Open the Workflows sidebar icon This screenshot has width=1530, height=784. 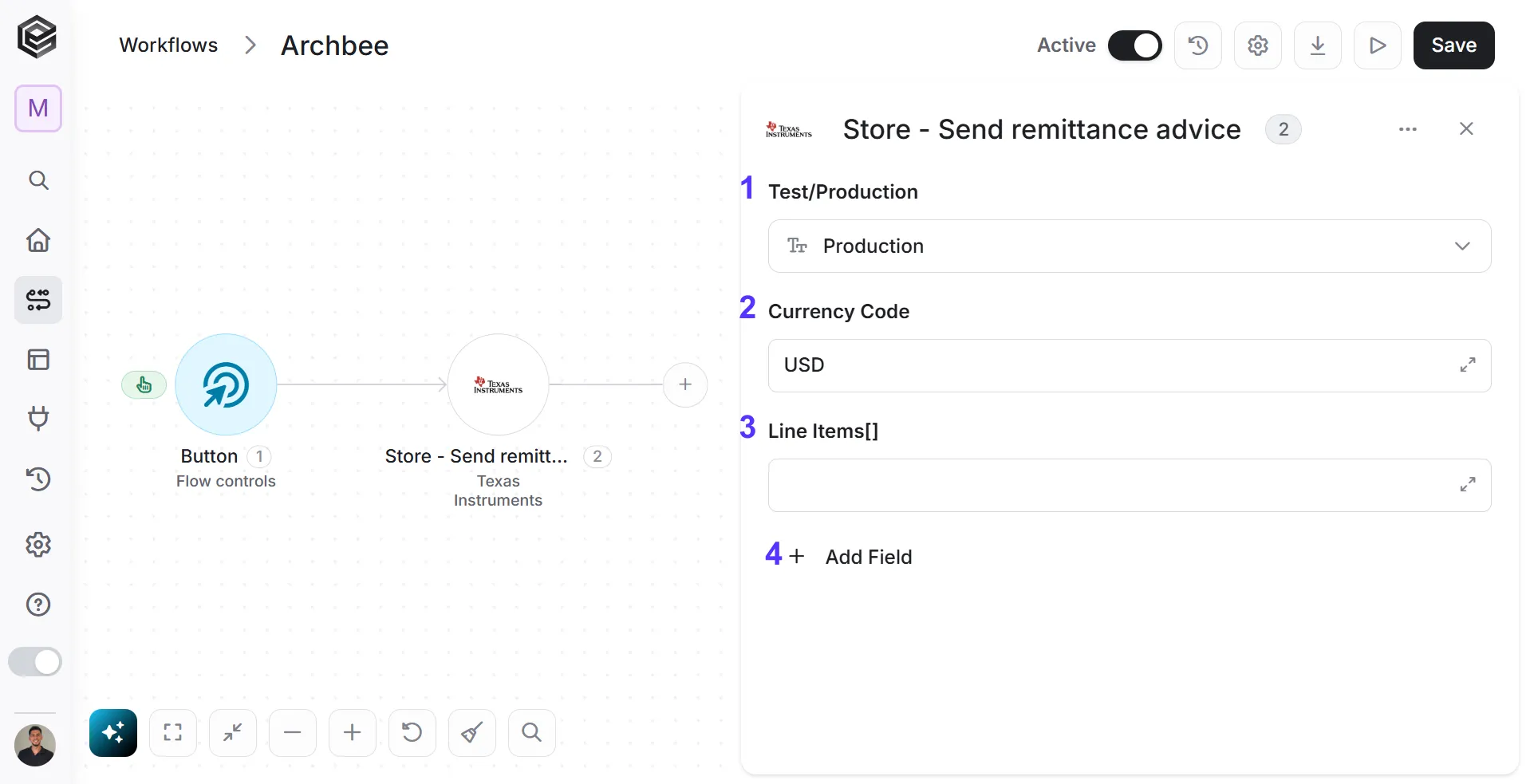click(x=38, y=300)
